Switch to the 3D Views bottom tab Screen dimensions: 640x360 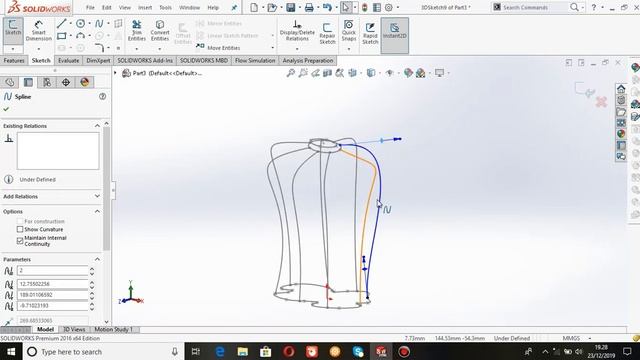(74, 329)
